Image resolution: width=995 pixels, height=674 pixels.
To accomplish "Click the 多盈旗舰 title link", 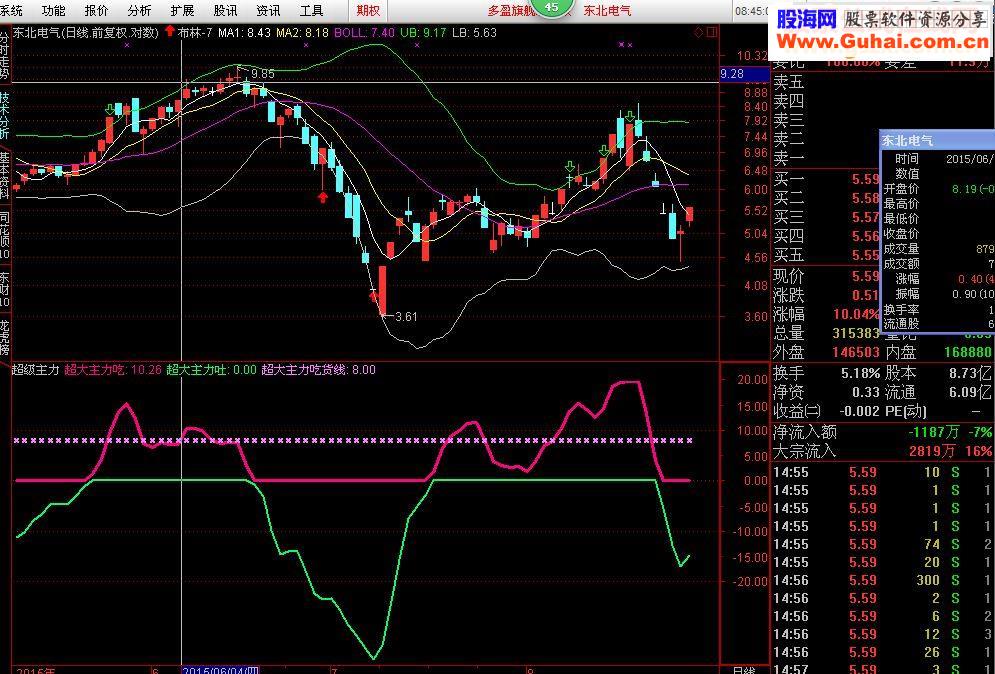I will coord(511,11).
